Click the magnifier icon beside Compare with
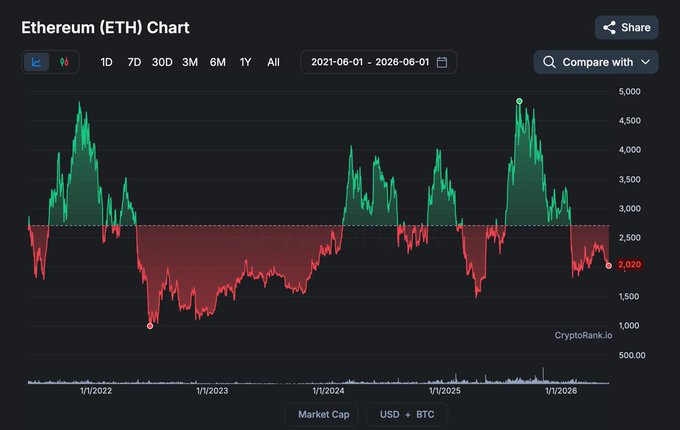This screenshot has width=680, height=430. click(x=549, y=62)
